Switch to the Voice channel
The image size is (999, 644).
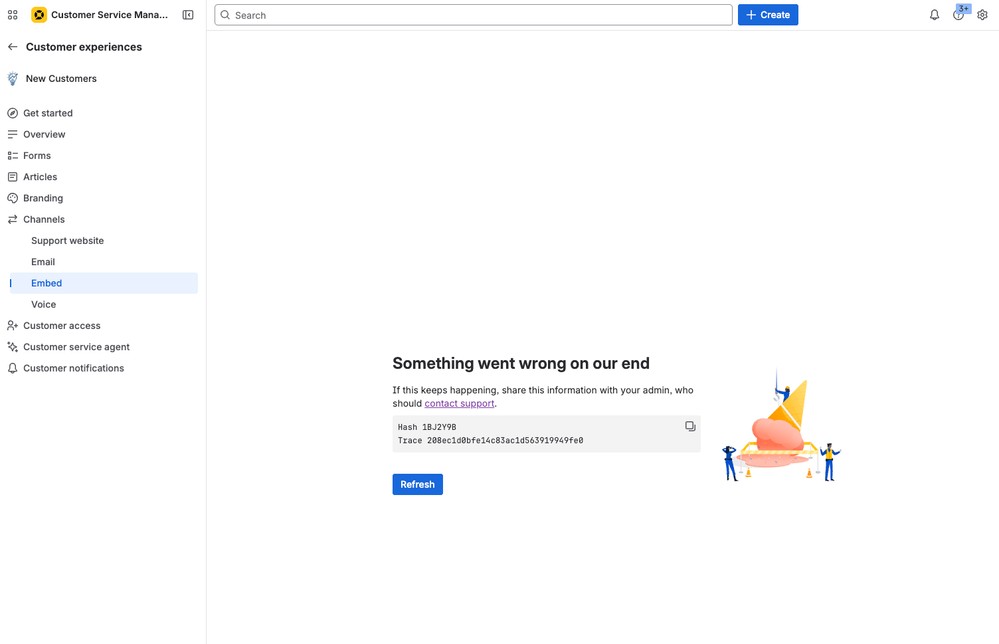click(x=43, y=304)
